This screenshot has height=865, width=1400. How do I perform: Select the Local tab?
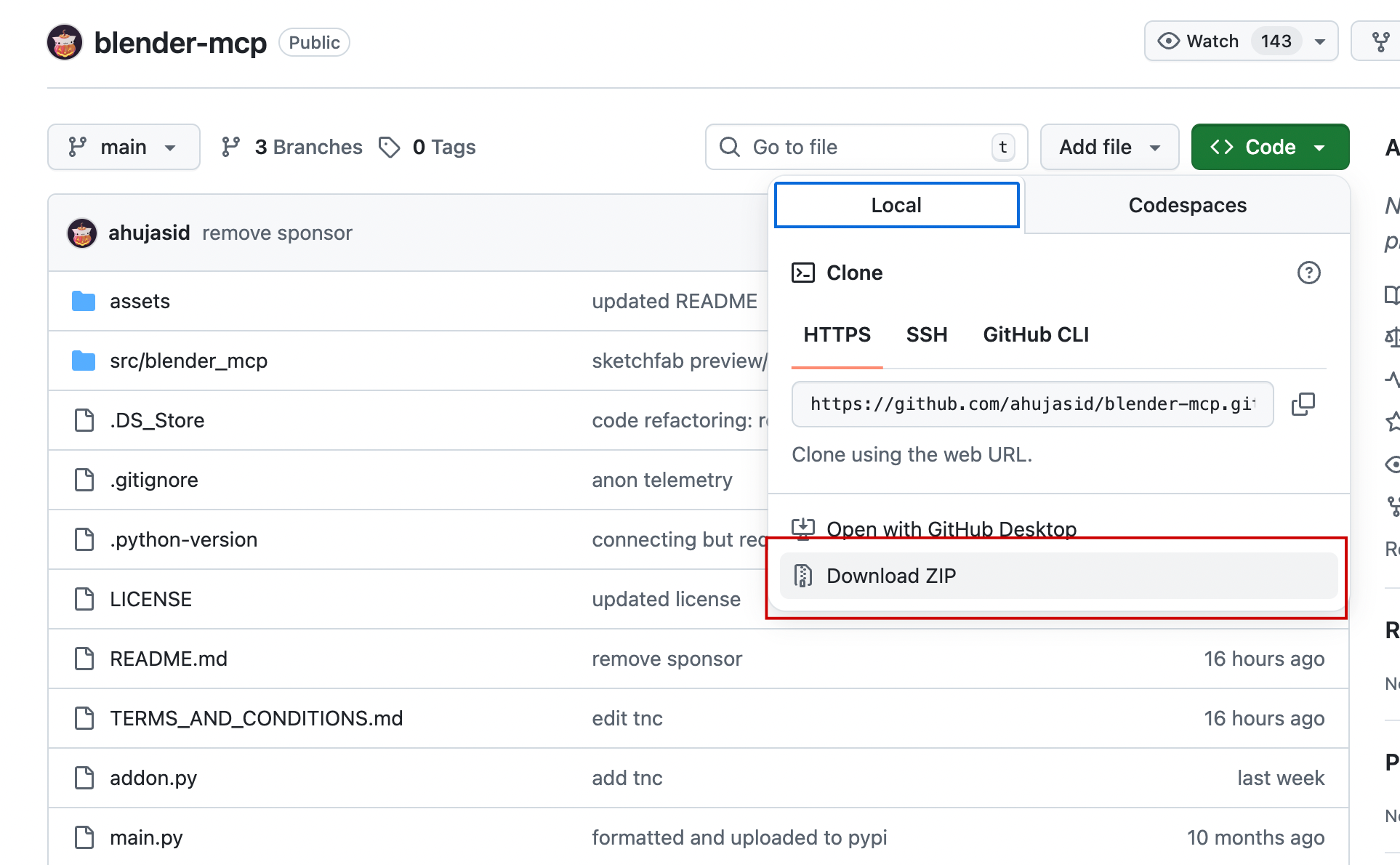[x=896, y=205]
